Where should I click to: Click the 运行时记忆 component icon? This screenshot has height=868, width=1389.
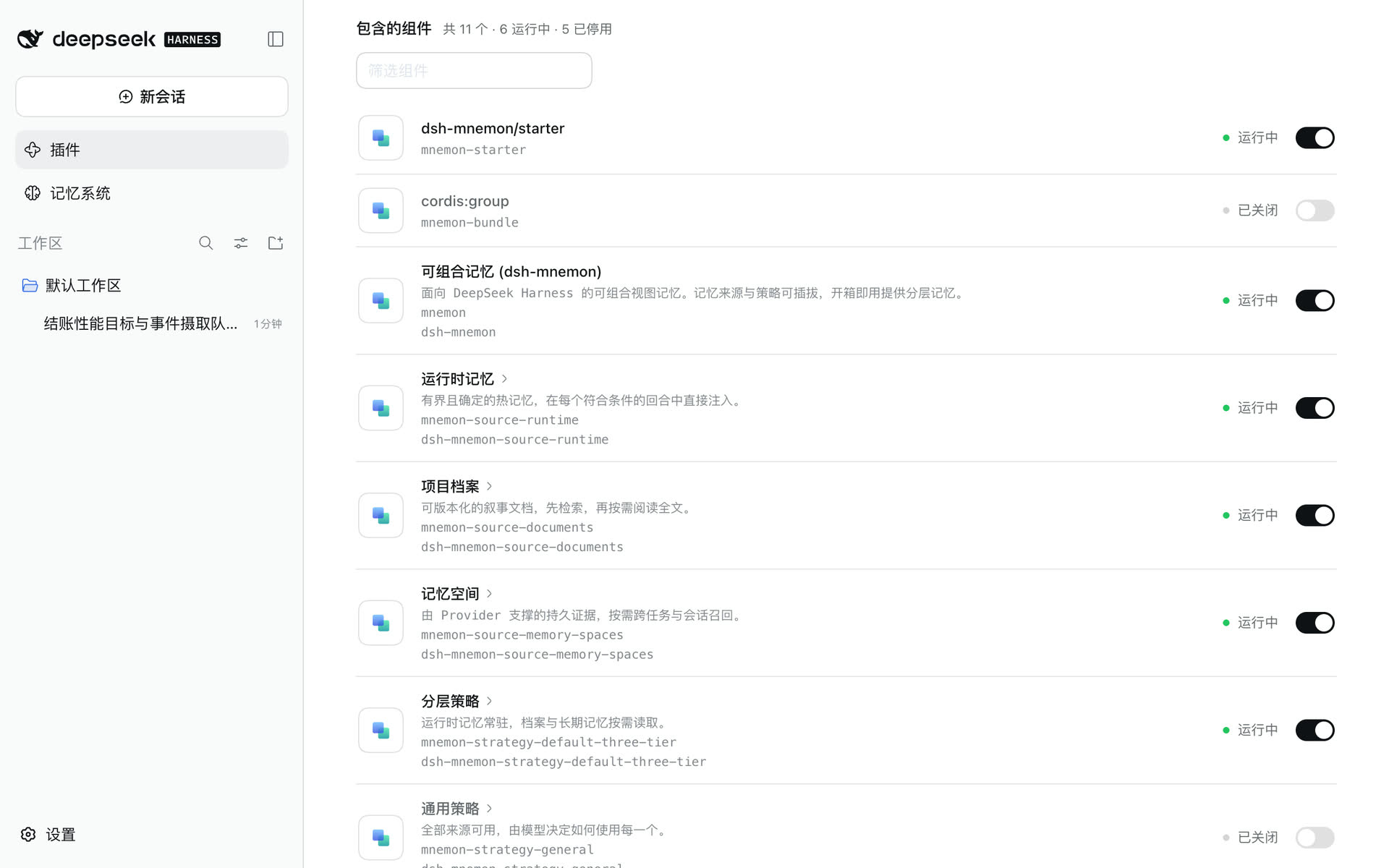click(381, 408)
